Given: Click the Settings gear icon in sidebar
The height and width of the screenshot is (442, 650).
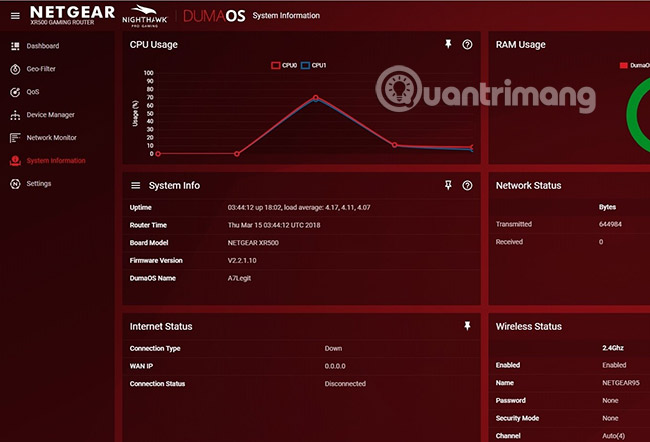Looking at the screenshot, I should (x=15, y=184).
